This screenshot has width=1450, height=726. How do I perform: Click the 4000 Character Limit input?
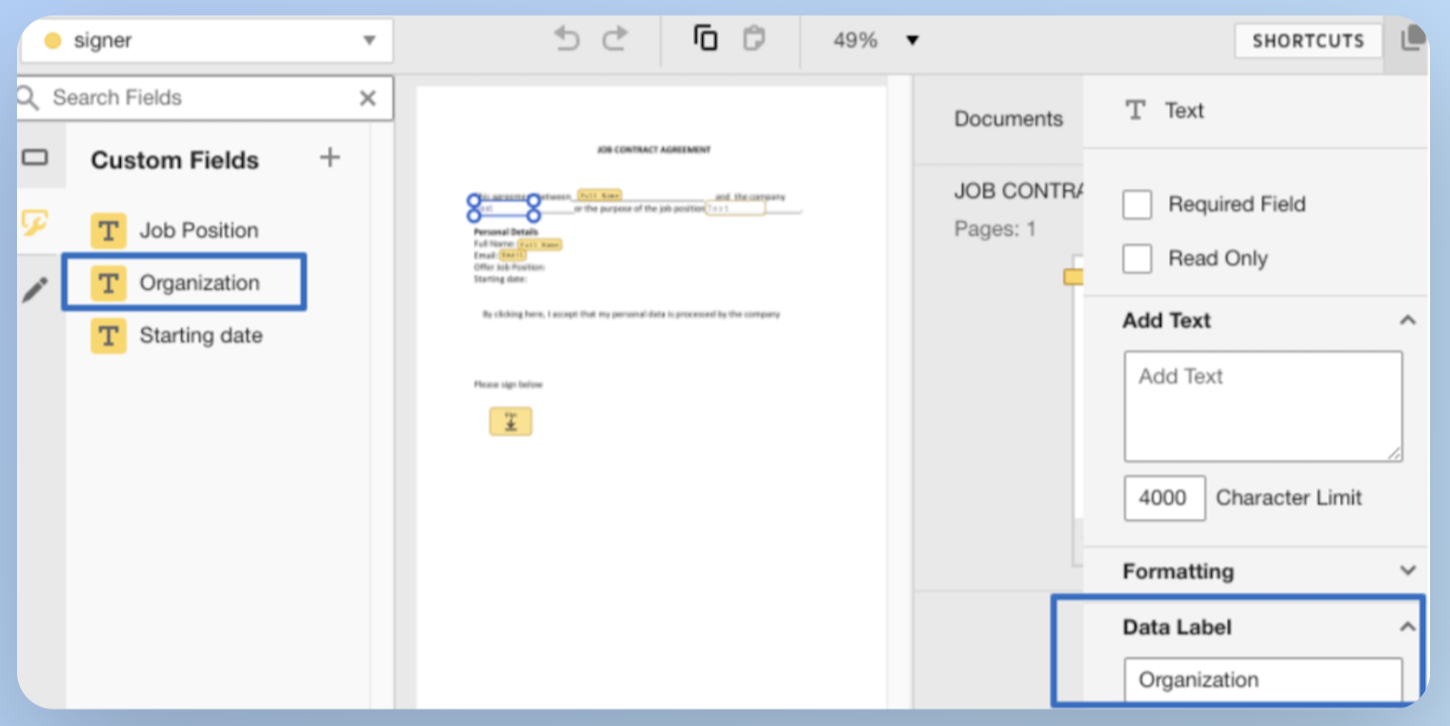point(1164,498)
